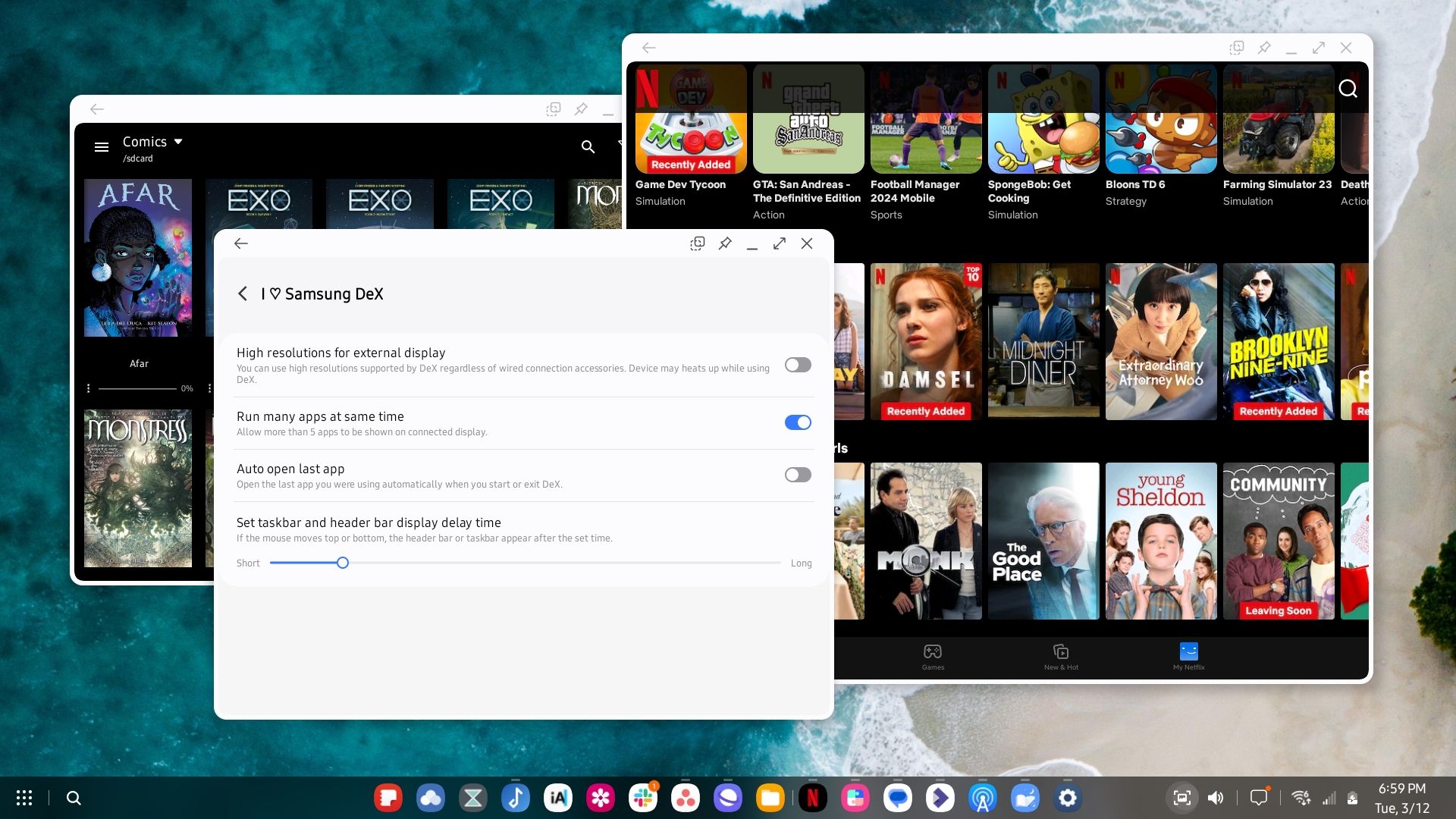This screenshot has height=819, width=1456.
Task: Toggle the Auto open last app switch
Action: pyautogui.click(x=797, y=475)
